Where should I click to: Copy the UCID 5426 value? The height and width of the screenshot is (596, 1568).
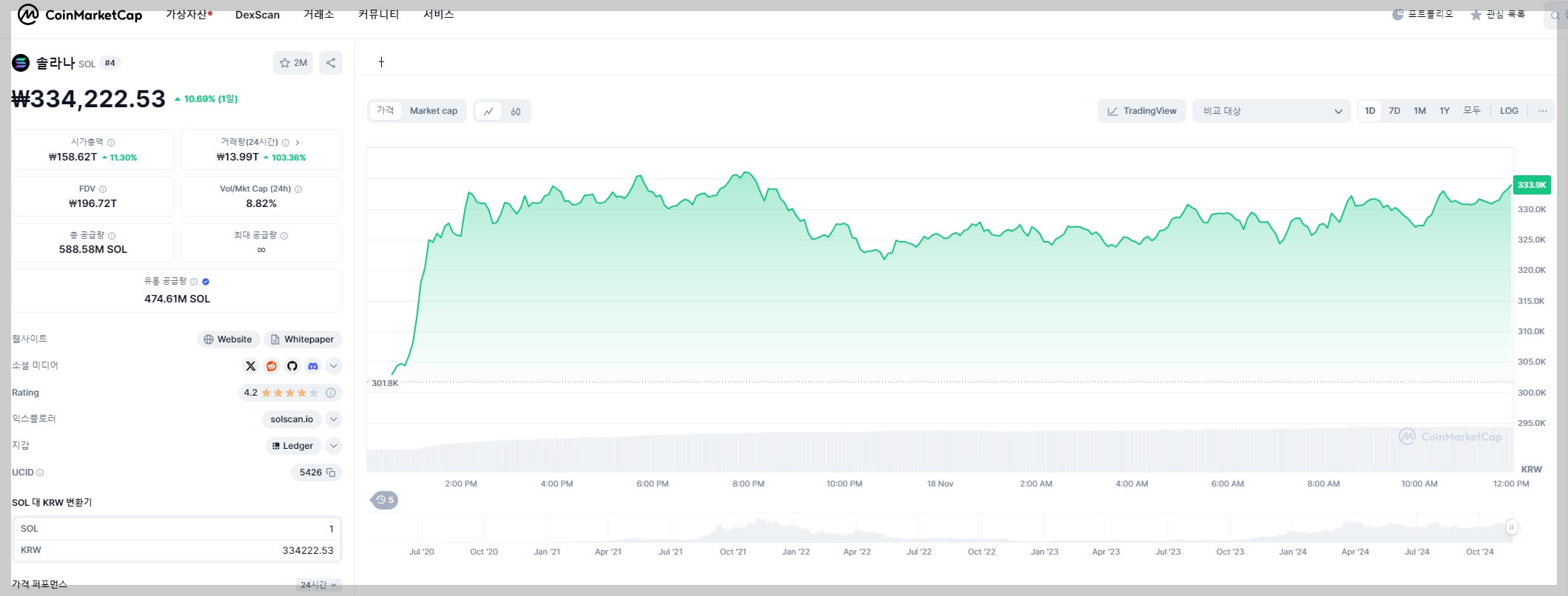click(331, 473)
